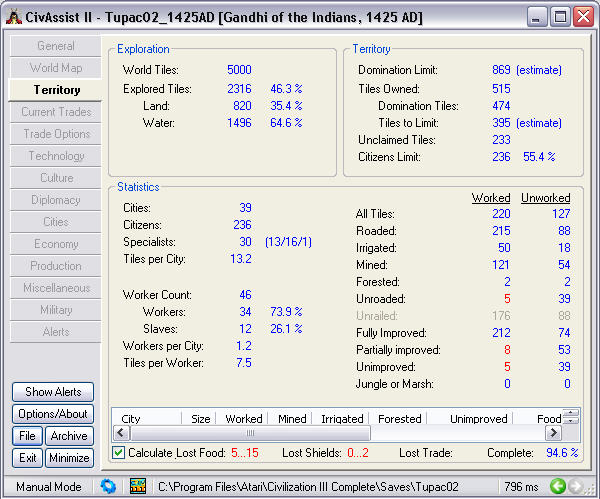This screenshot has width=600, height=499.
Task: Click the right arrow of city list scrollbar
Action: (x=553, y=433)
